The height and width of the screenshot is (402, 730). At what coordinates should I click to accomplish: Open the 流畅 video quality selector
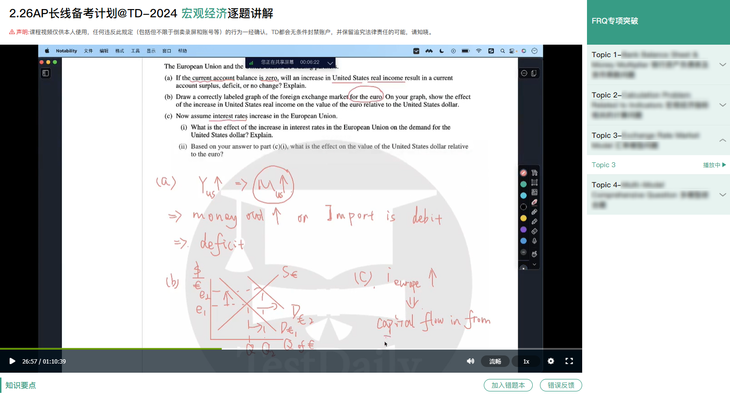coord(495,361)
